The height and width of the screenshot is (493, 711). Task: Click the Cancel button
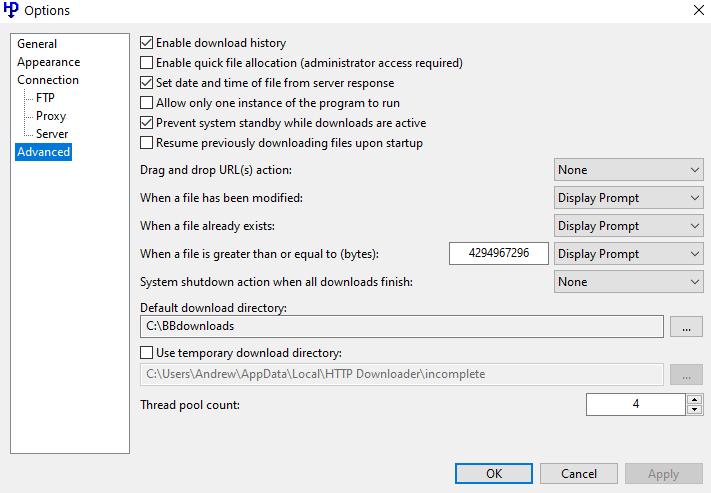pos(578,474)
